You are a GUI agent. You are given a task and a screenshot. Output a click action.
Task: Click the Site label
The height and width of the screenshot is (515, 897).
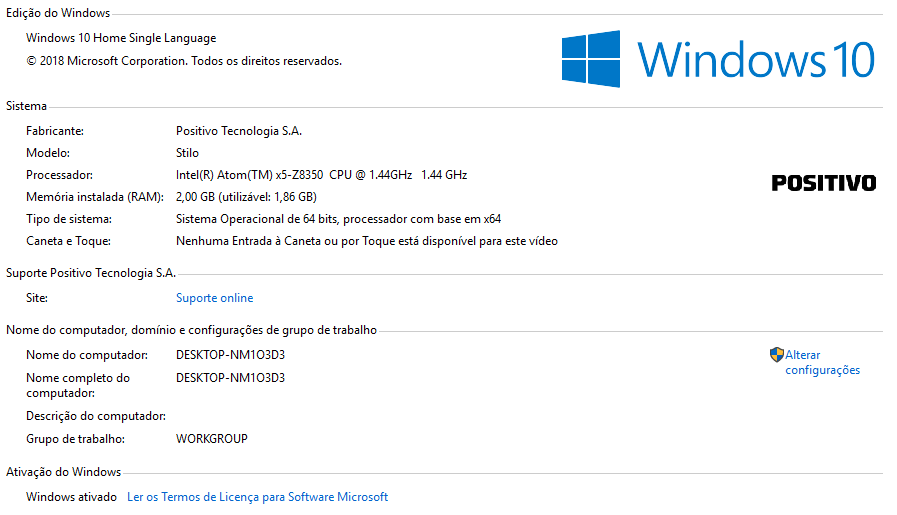[37, 298]
